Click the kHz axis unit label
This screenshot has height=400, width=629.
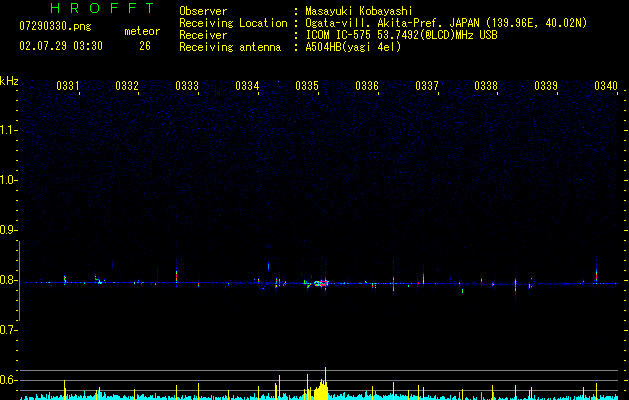click(x=9, y=81)
